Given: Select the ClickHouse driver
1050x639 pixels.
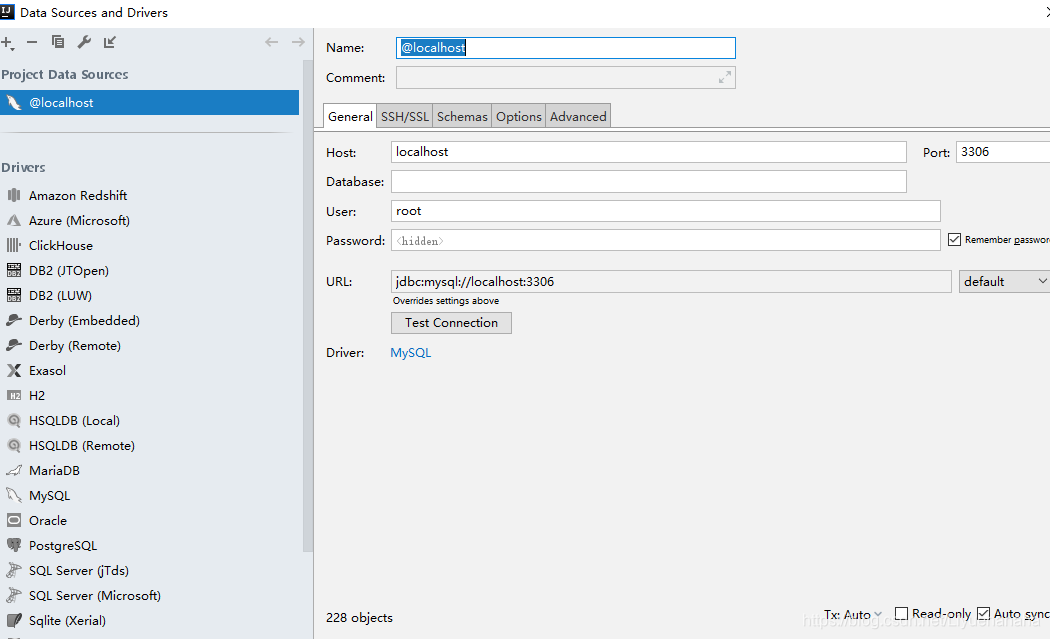Looking at the screenshot, I should (x=60, y=245).
